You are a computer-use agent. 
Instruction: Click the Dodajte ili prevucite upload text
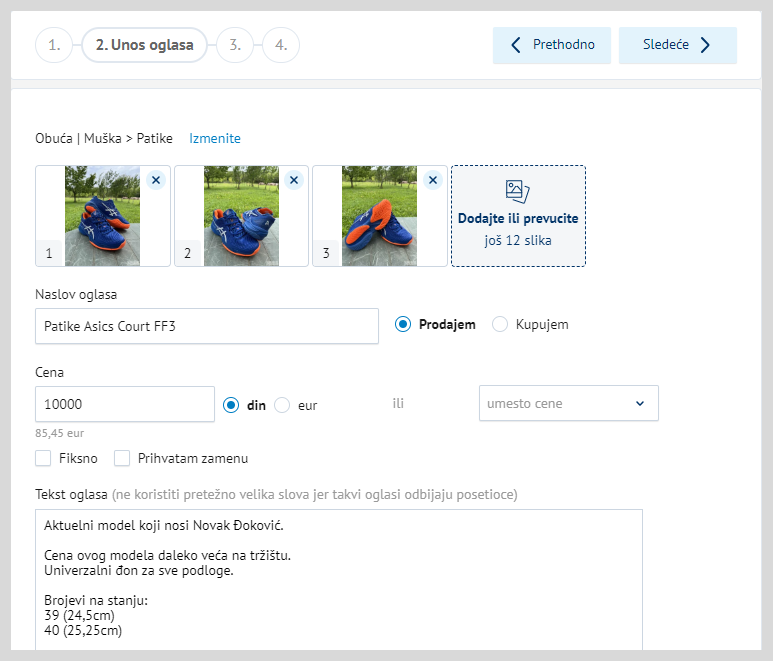[518, 218]
